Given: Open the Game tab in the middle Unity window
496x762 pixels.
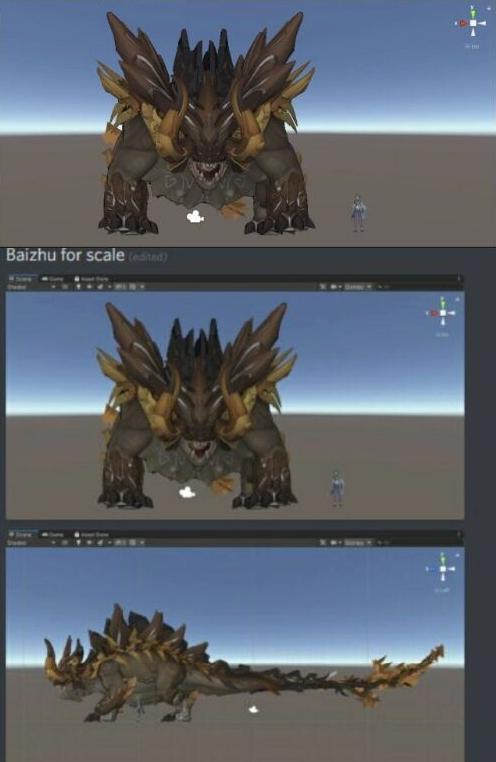Looking at the screenshot, I should tap(53, 279).
